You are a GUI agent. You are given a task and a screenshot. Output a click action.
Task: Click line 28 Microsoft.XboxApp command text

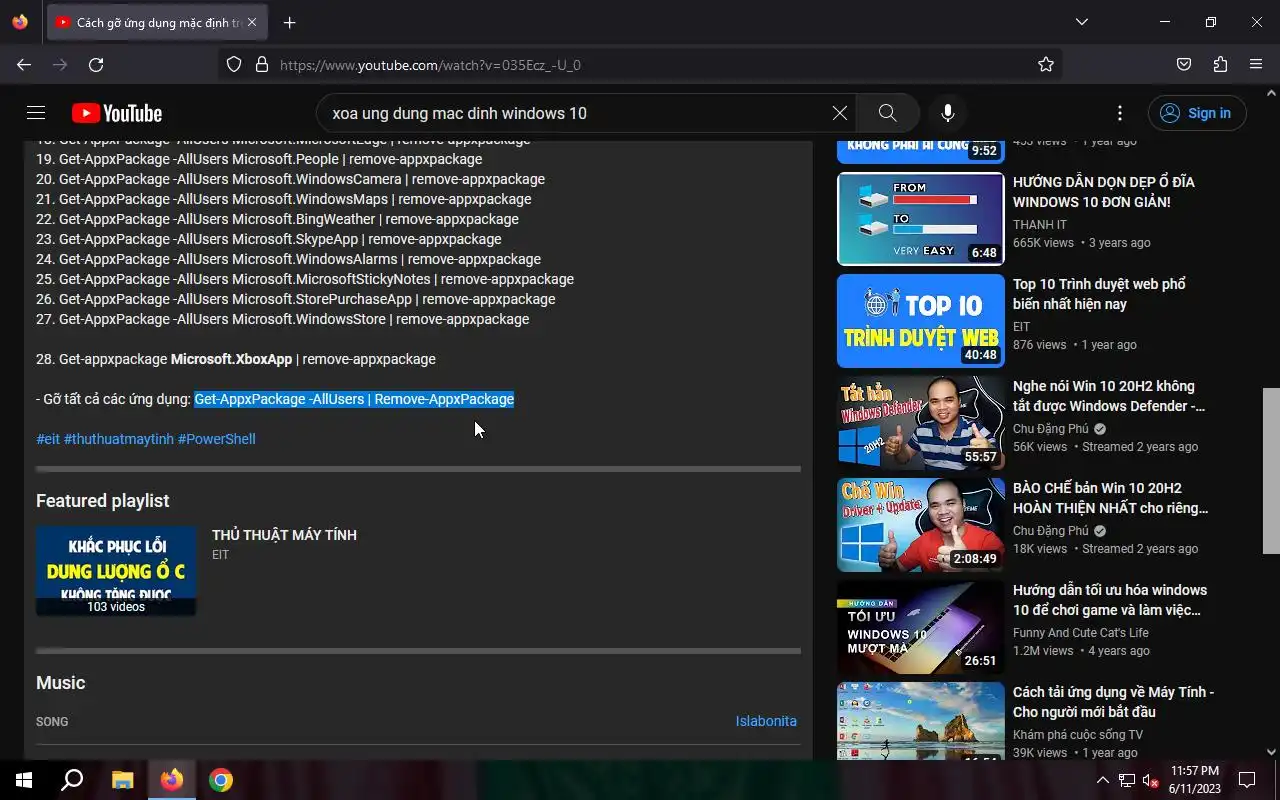[236, 359]
